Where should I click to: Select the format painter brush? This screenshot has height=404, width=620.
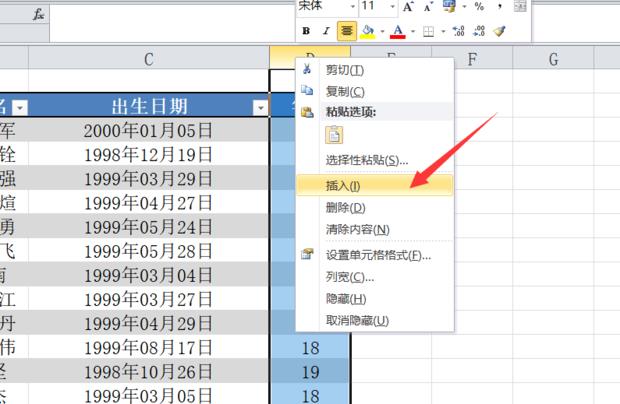coord(500,31)
